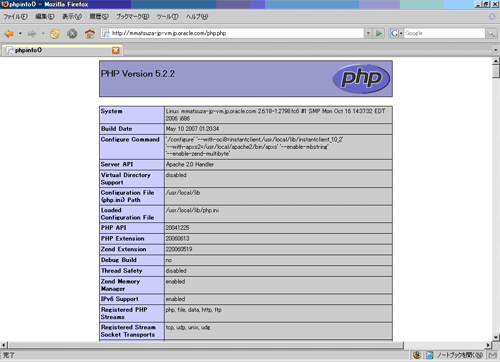Click the System row label

[x=112, y=111]
